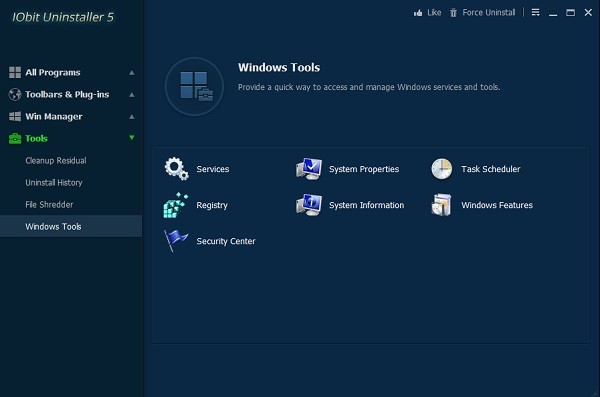Click the Force Uninstall text
This screenshot has width=600, height=397.
489,13
